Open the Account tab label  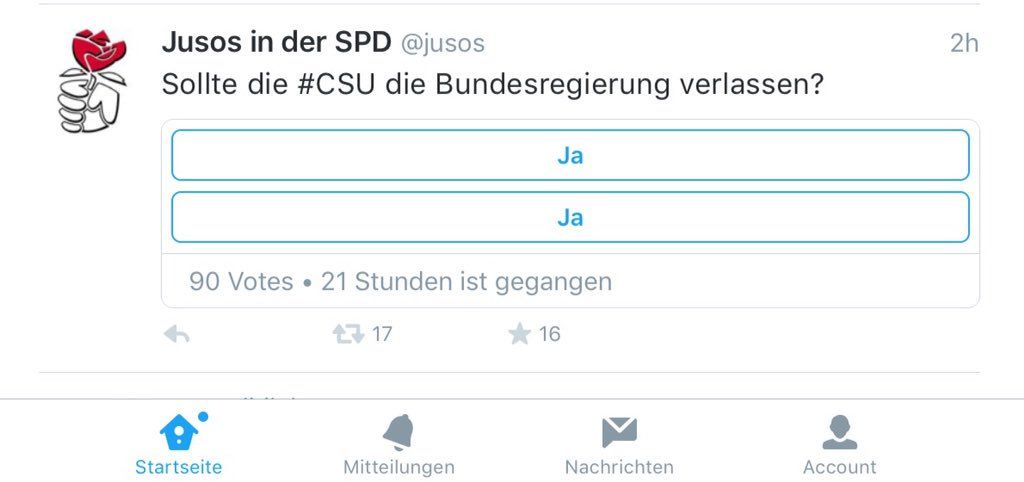(839, 467)
